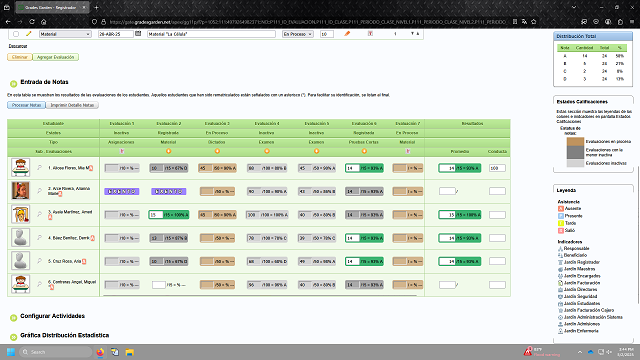Image resolution: width=640 pixels, height=360 pixels.
Task: Click magnifier icon for student Arce Rivera
Action: tap(40, 191)
